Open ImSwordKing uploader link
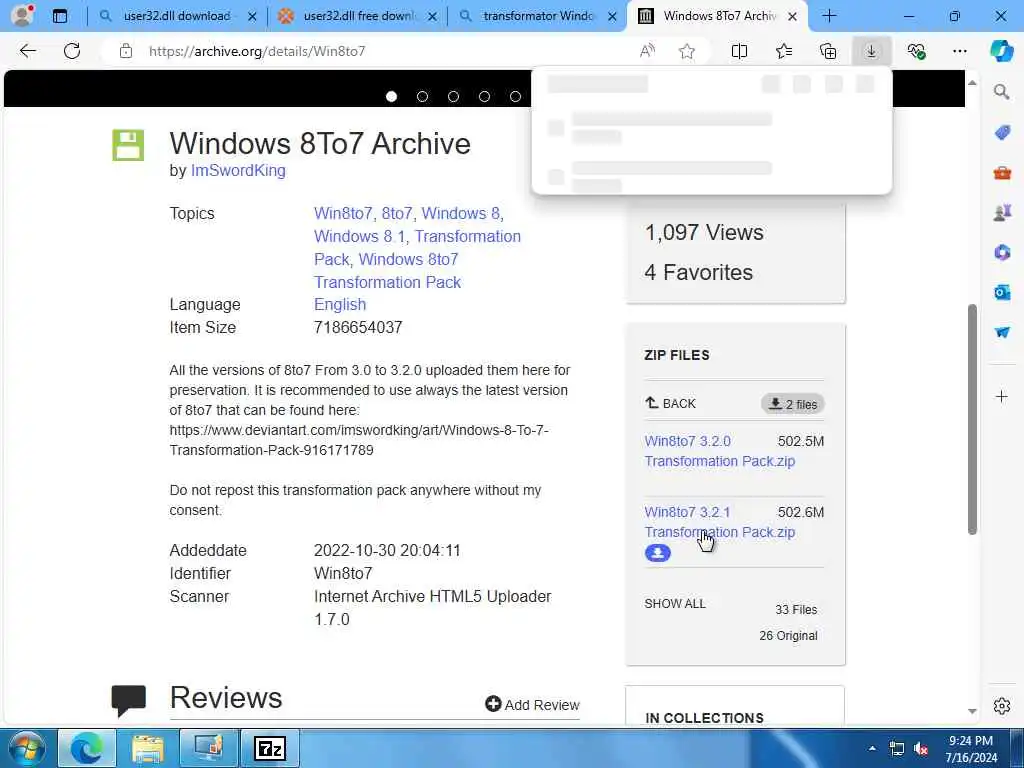Viewport: 1024px width, 768px height. pyautogui.click(x=238, y=170)
